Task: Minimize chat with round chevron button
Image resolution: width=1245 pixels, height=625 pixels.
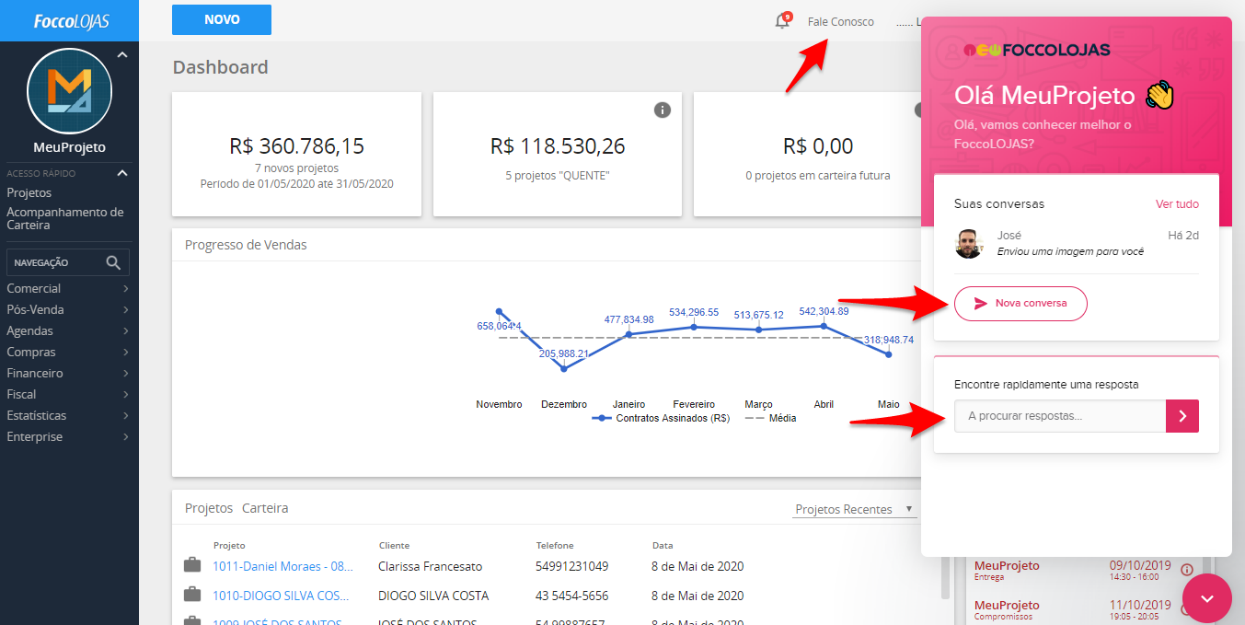Action: (1207, 598)
